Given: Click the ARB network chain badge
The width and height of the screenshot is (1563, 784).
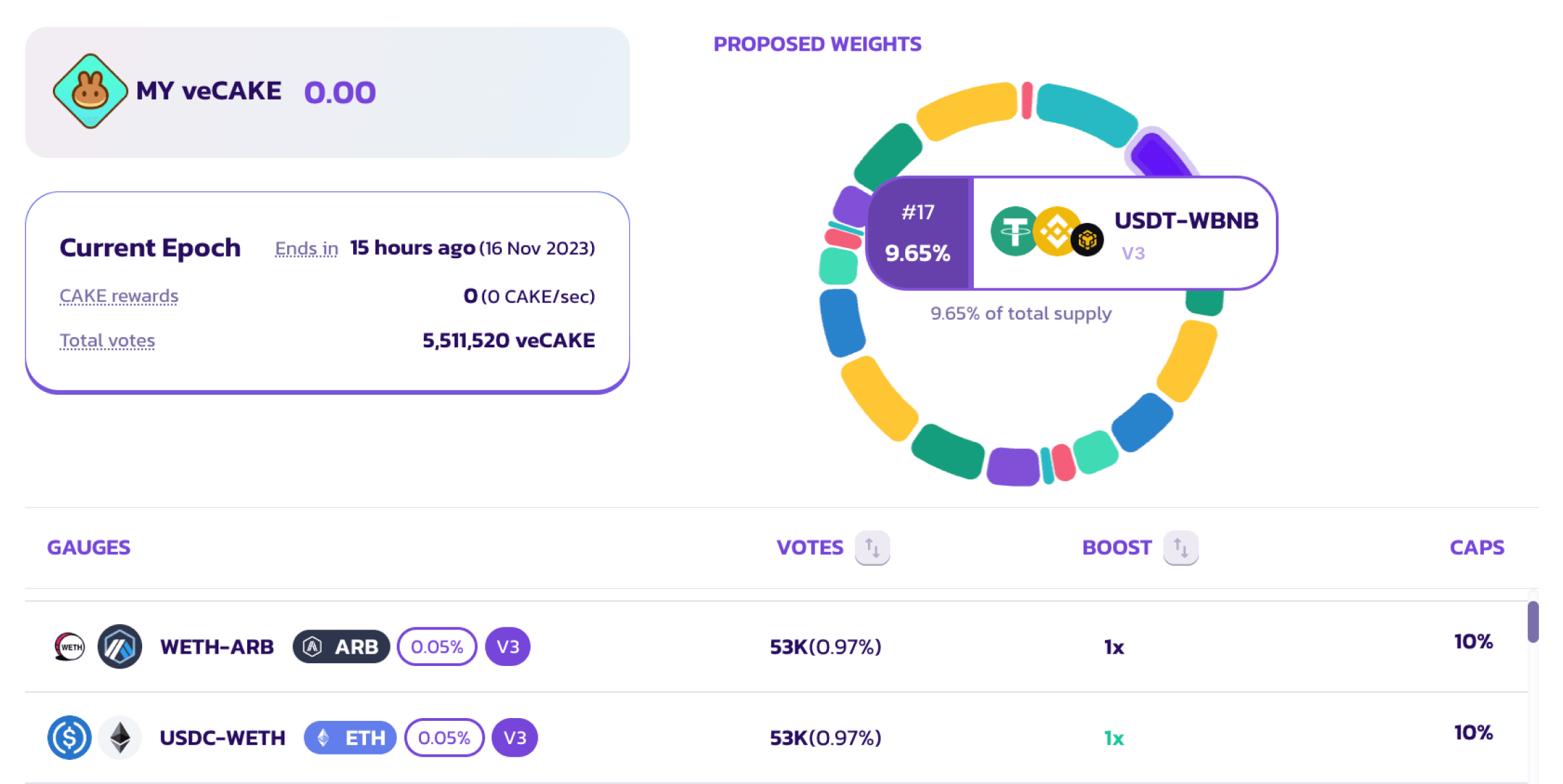Looking at the screenshot, I should (x=341, y=647).
